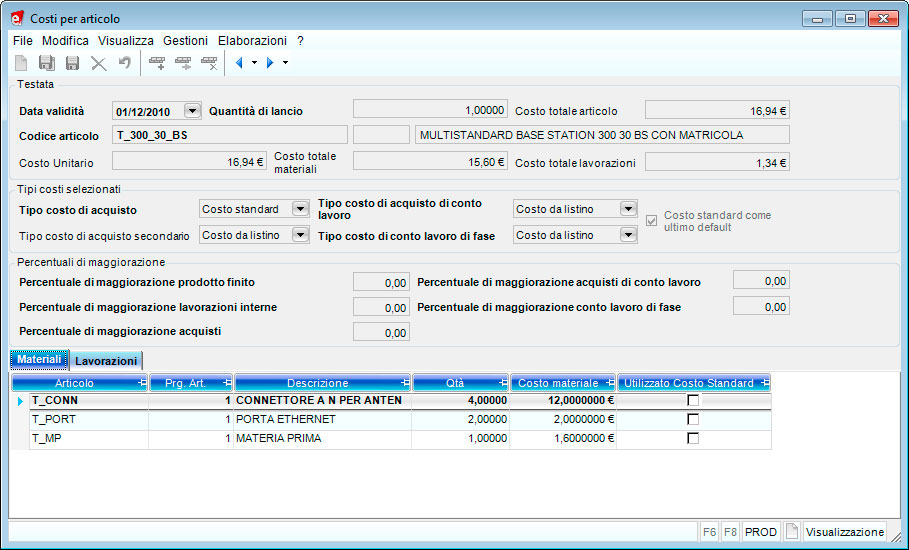Click the Add row (plus) toolbar icon
Screen dimensions: 909x550
pyautogui.click(x=157, y=63)
